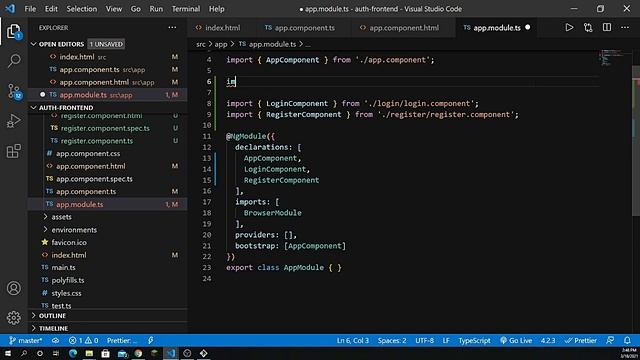Open Windows taskbar search
Viewport: 640px width, 360px height.
[x=24, y=353]
